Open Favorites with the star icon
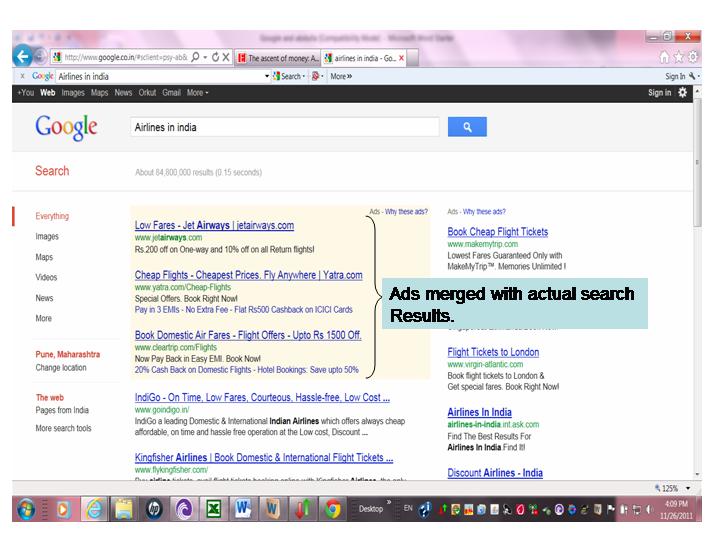720x540 pixels. pos(679,57)
